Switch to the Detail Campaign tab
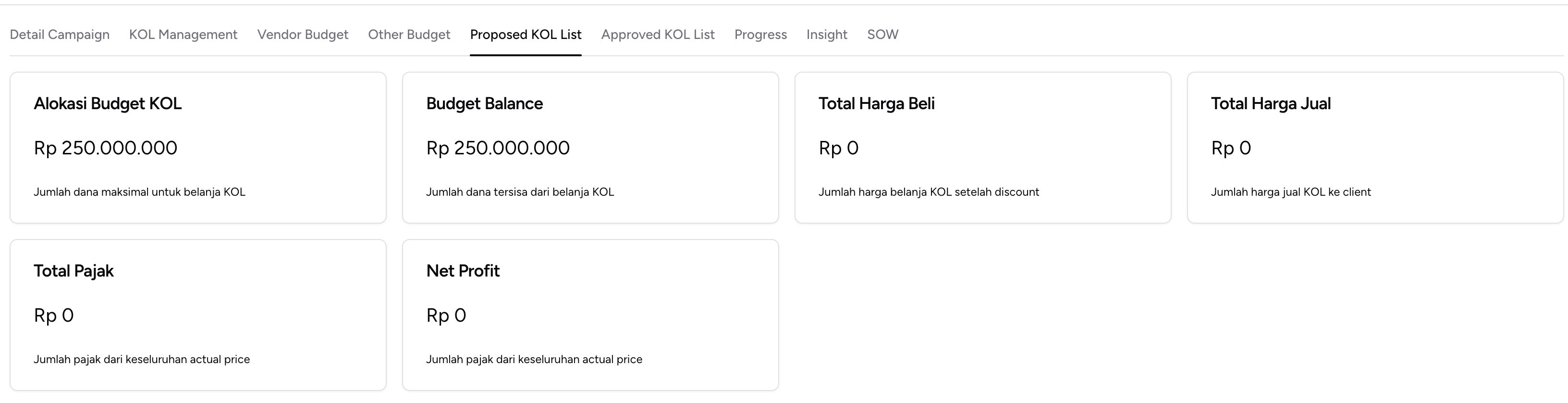 [59, 35]
